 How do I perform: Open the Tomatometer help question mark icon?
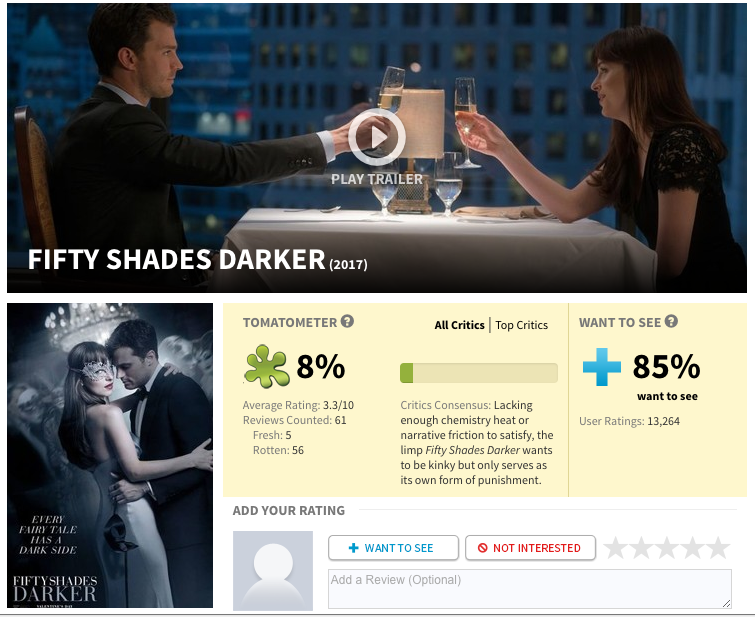347,321
